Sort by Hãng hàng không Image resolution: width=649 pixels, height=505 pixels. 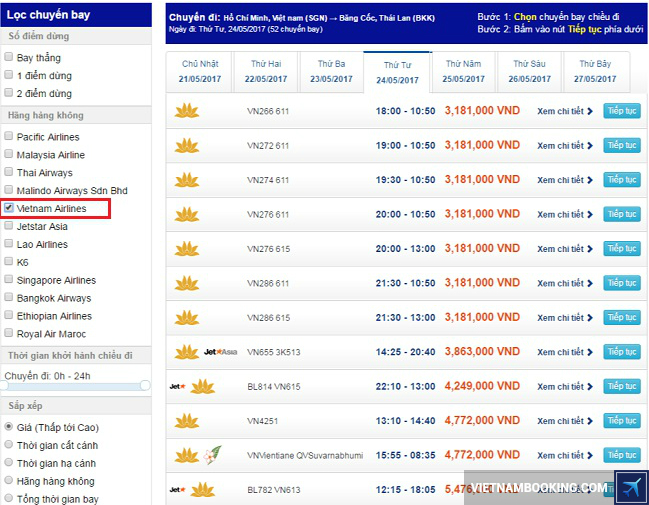8,480
